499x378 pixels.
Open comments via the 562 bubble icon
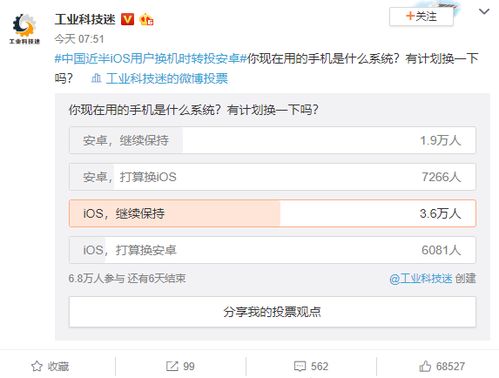tap(300, 366)
